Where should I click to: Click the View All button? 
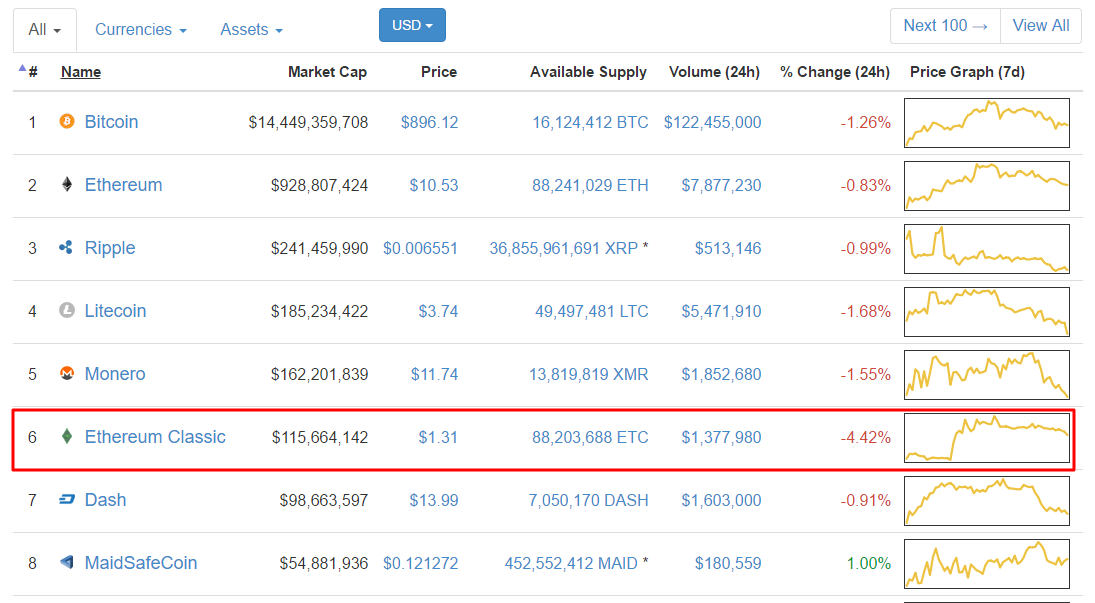(1040, 26)
